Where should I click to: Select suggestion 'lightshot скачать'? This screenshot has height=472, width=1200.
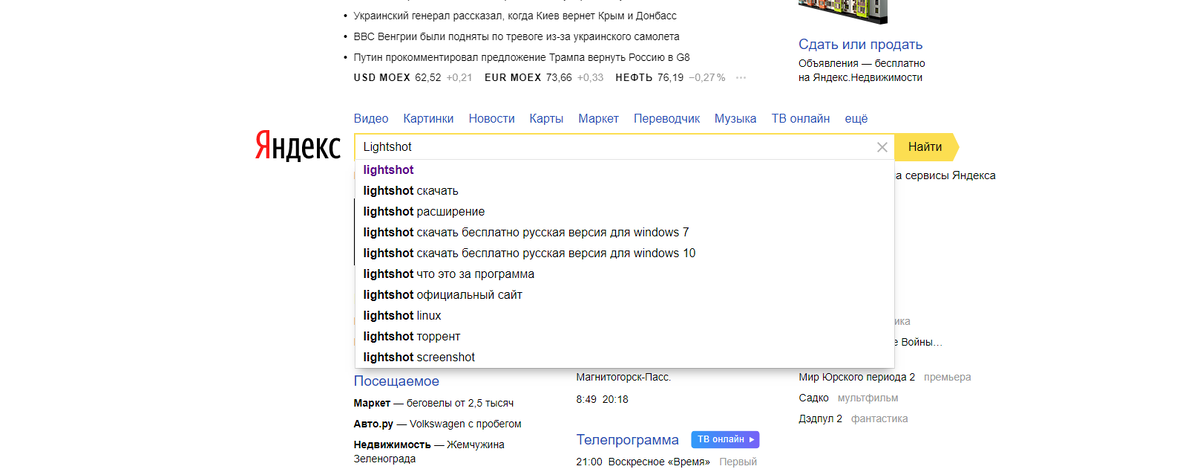(x=624, y=190)
